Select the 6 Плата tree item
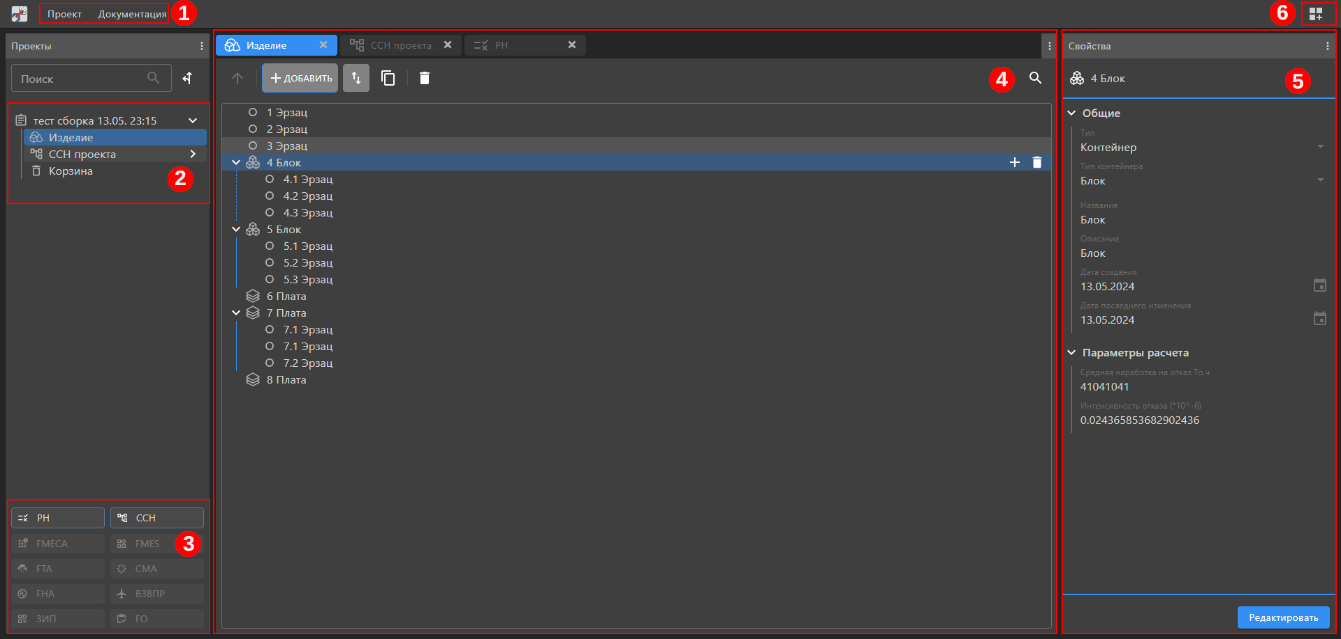The width and height of the screenshot is (1341, 639). pos(286,296)
